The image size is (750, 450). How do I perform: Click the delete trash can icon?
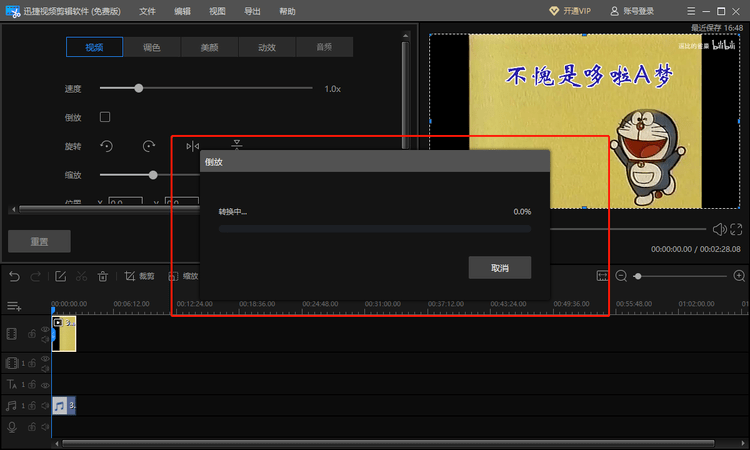102,276
